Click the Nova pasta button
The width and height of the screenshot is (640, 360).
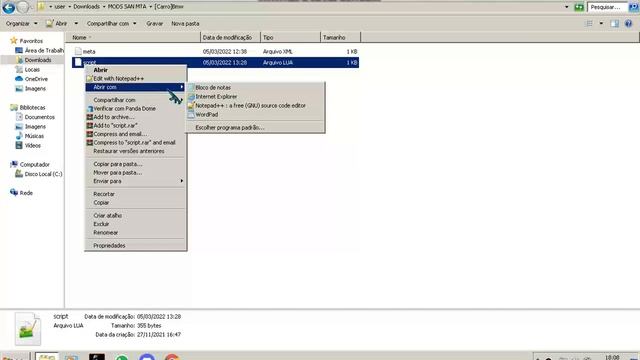coord(185,24)
